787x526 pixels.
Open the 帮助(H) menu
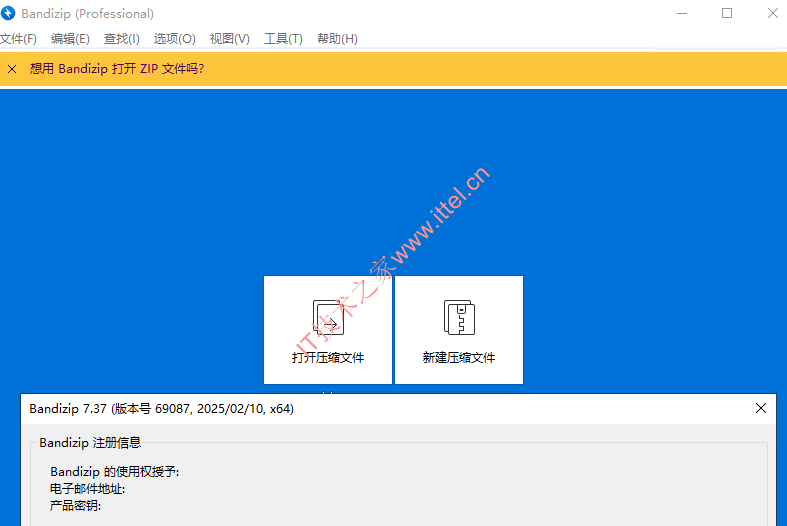pyautogui.click(x=337, y=39)
